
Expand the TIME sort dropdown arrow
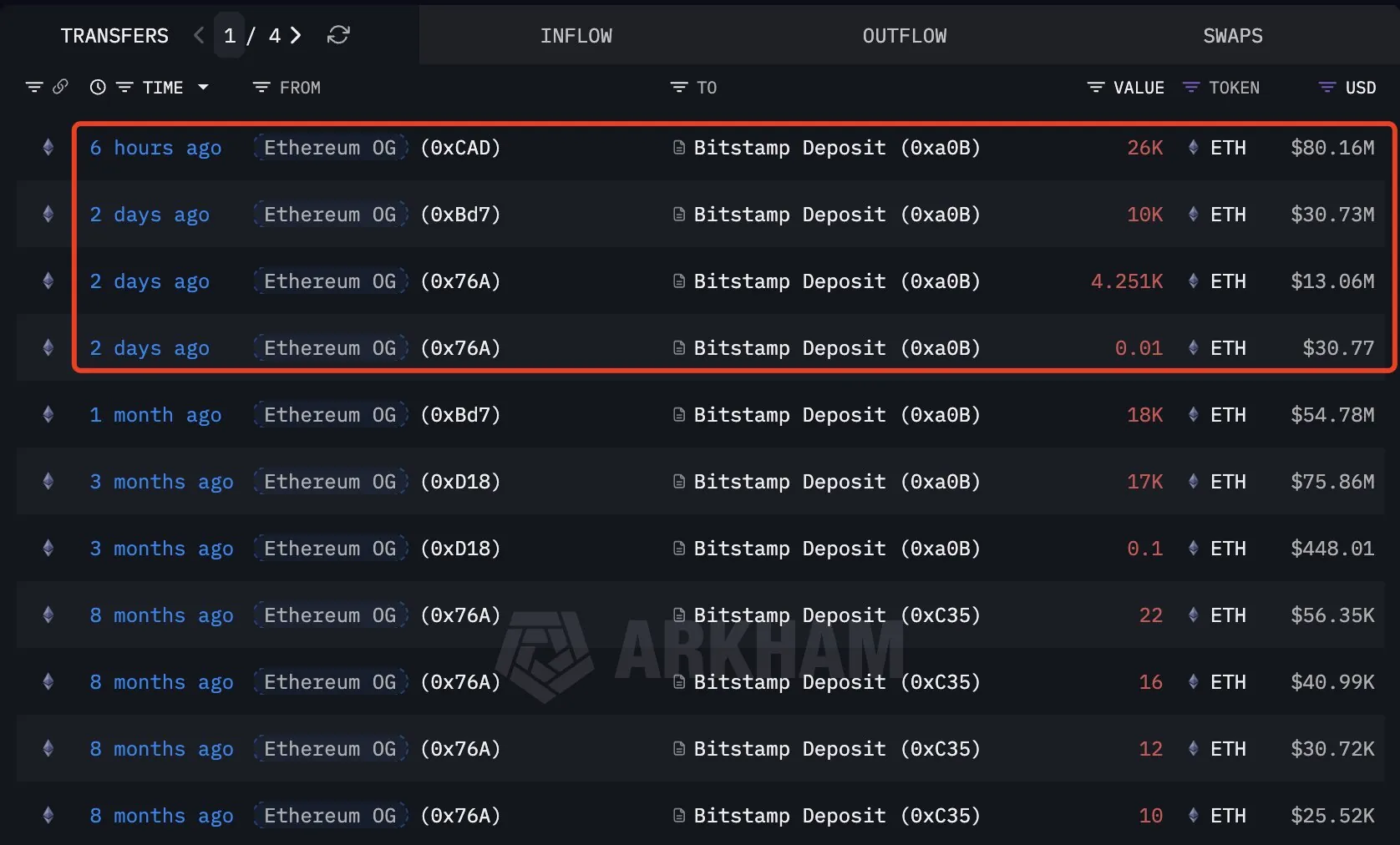203,87
